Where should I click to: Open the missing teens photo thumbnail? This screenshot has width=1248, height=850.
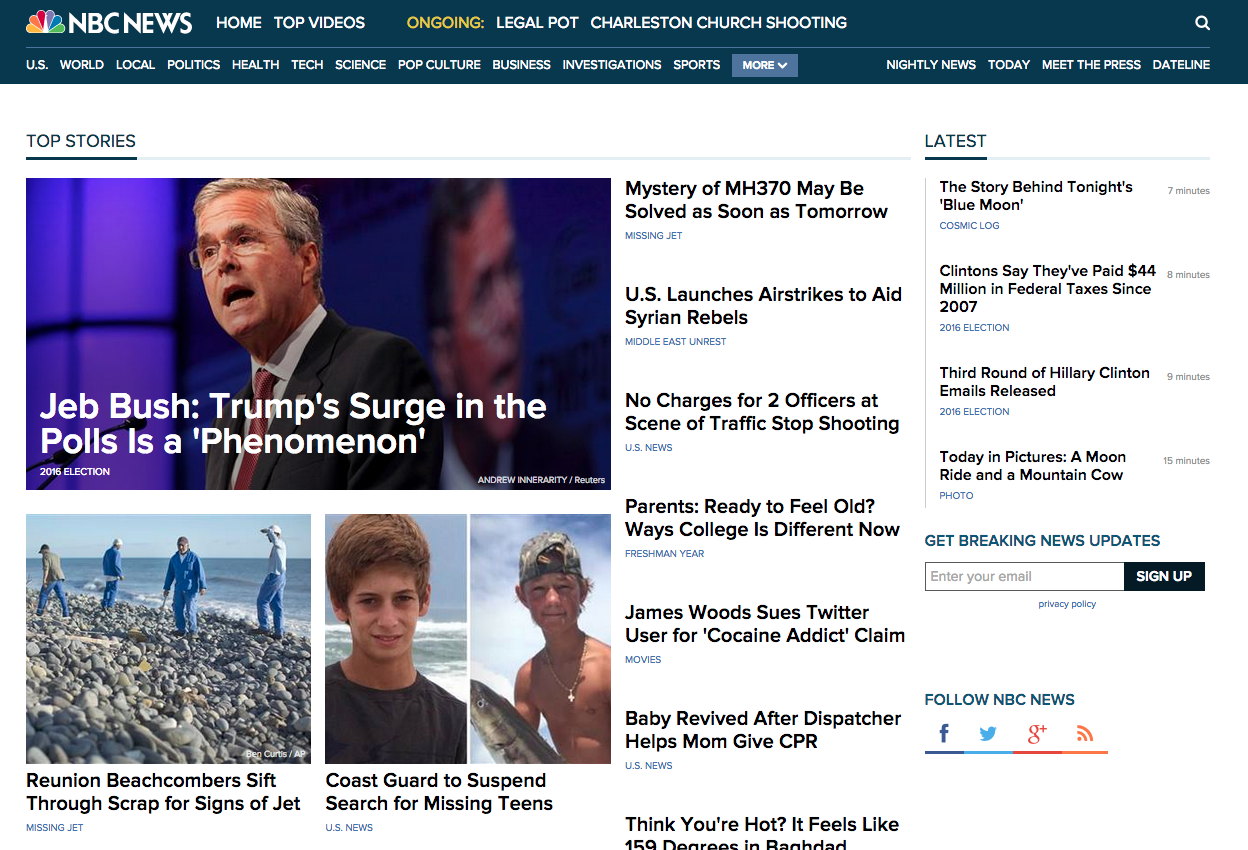coord(468,639)
